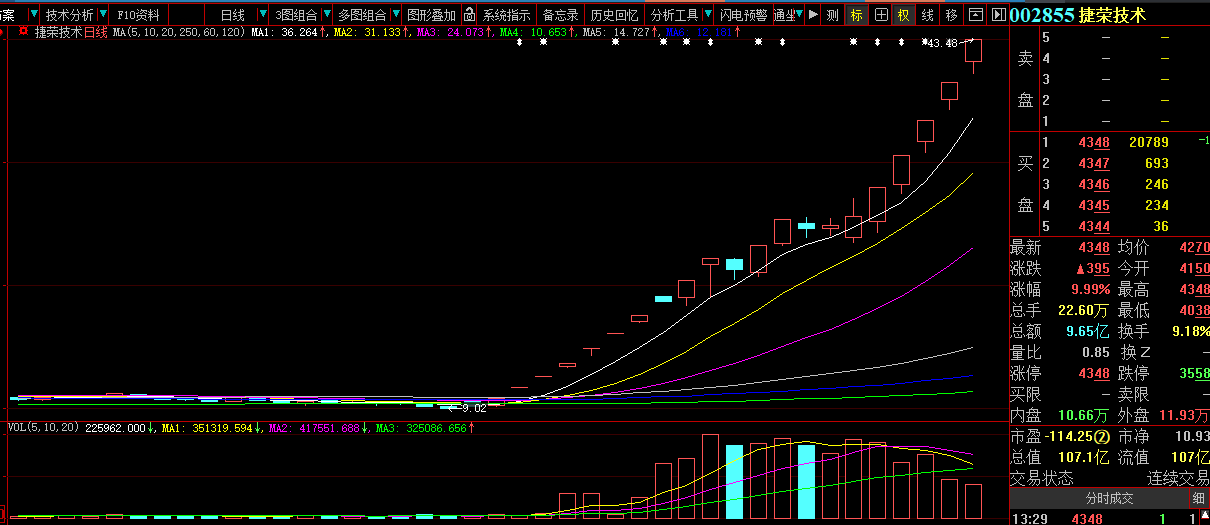Click the red gear icon beside 捷荣技术日线
This screenshot has height=525, width=1210.
[23, 32]
